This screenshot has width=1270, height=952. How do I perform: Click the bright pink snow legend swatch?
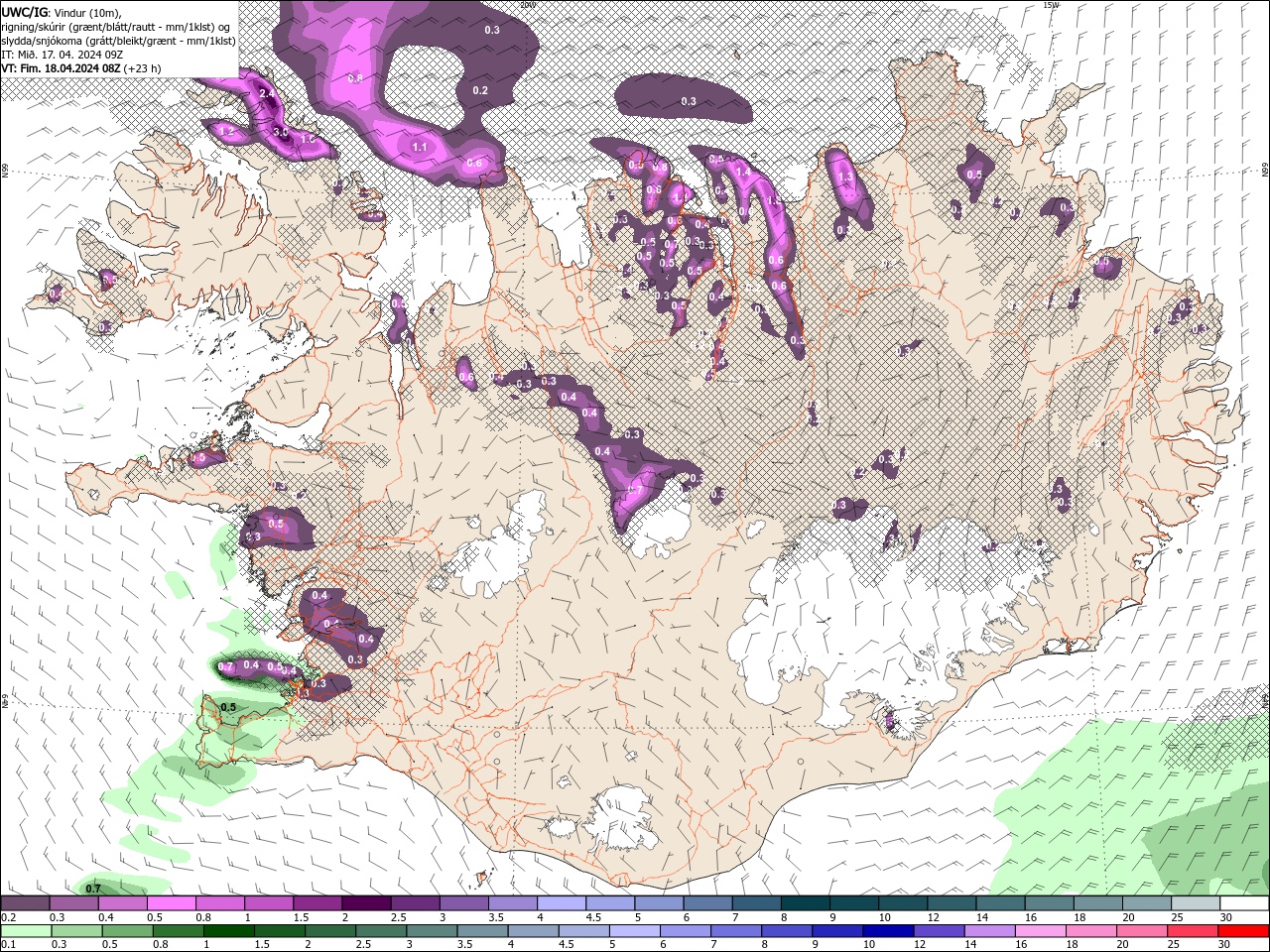pos(171,903)
